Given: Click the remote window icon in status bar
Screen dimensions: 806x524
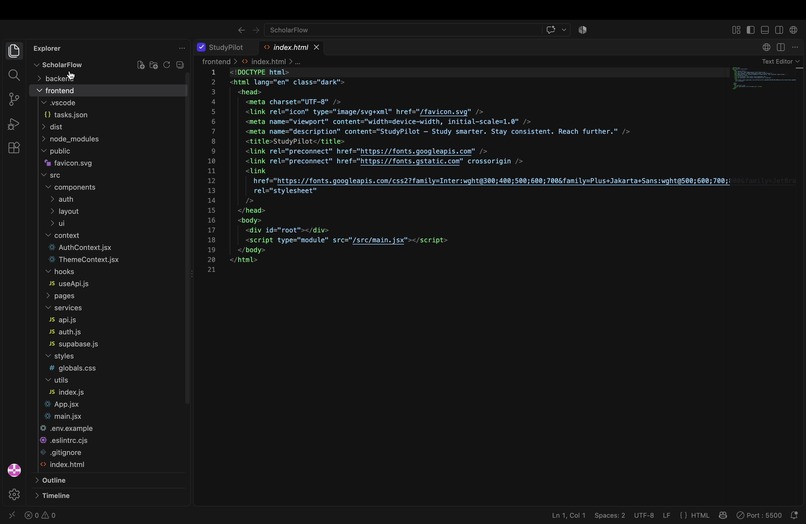Looking at the screenshot, I should 12,515.
